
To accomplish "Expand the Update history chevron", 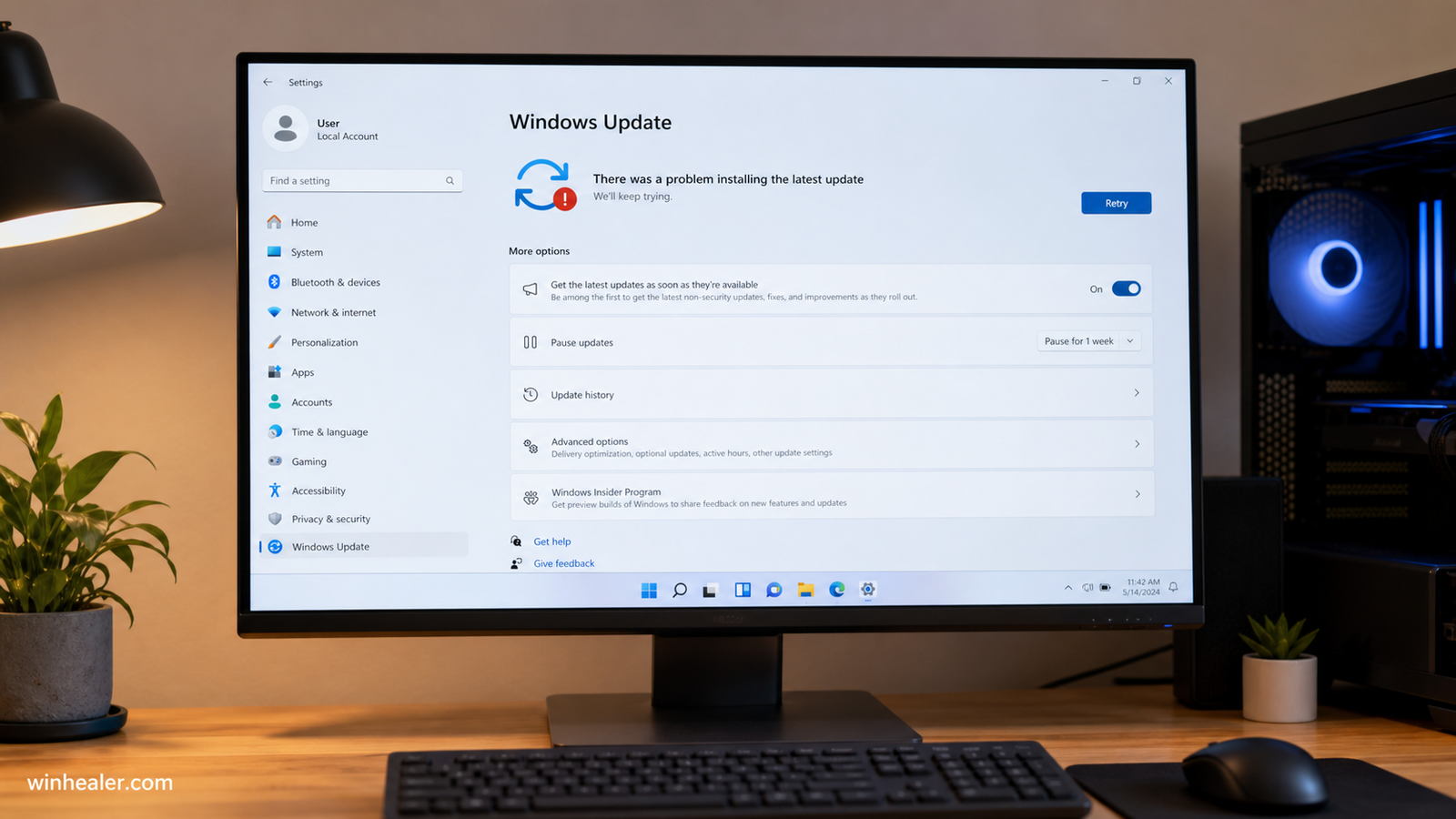I will tap(1137, 393).
